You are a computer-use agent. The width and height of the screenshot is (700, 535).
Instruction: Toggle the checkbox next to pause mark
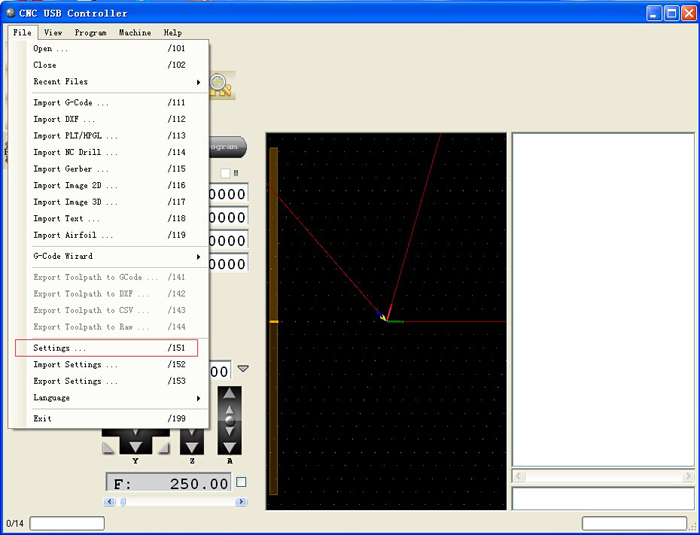click(225, 173)
